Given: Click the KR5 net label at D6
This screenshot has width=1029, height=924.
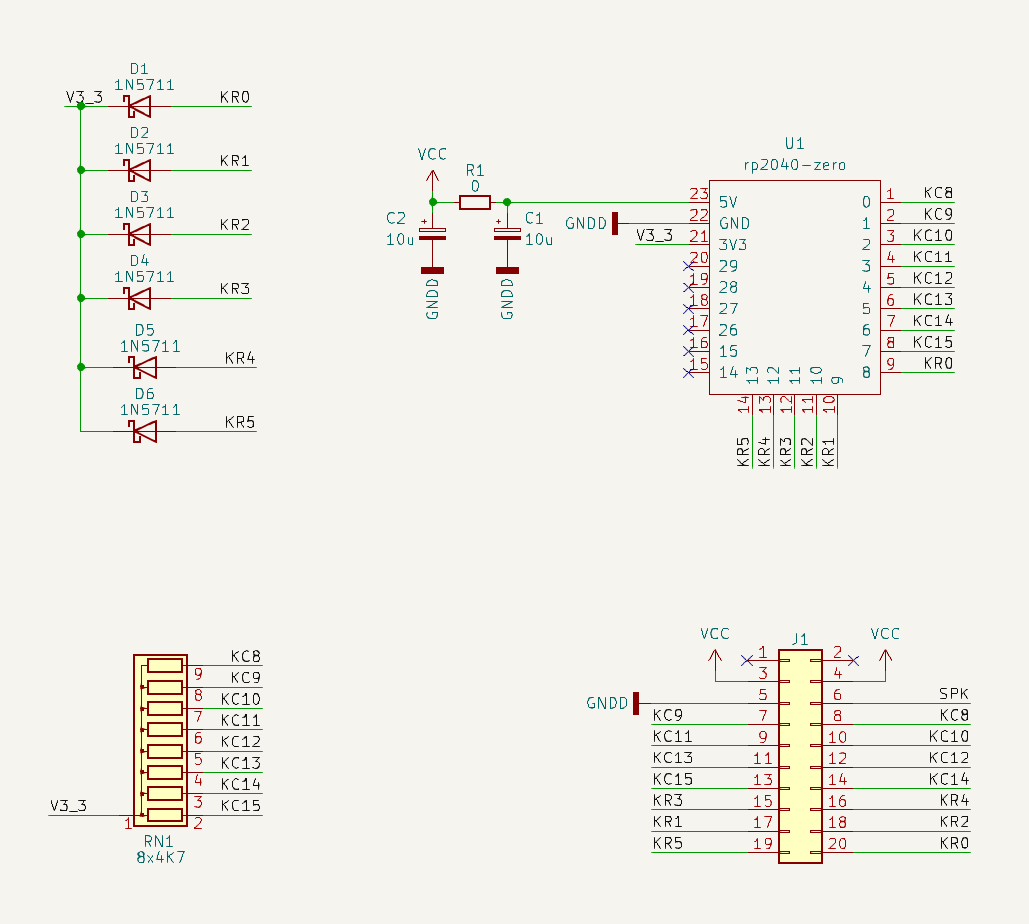Looking at the screenshot, I should [240, 422].
